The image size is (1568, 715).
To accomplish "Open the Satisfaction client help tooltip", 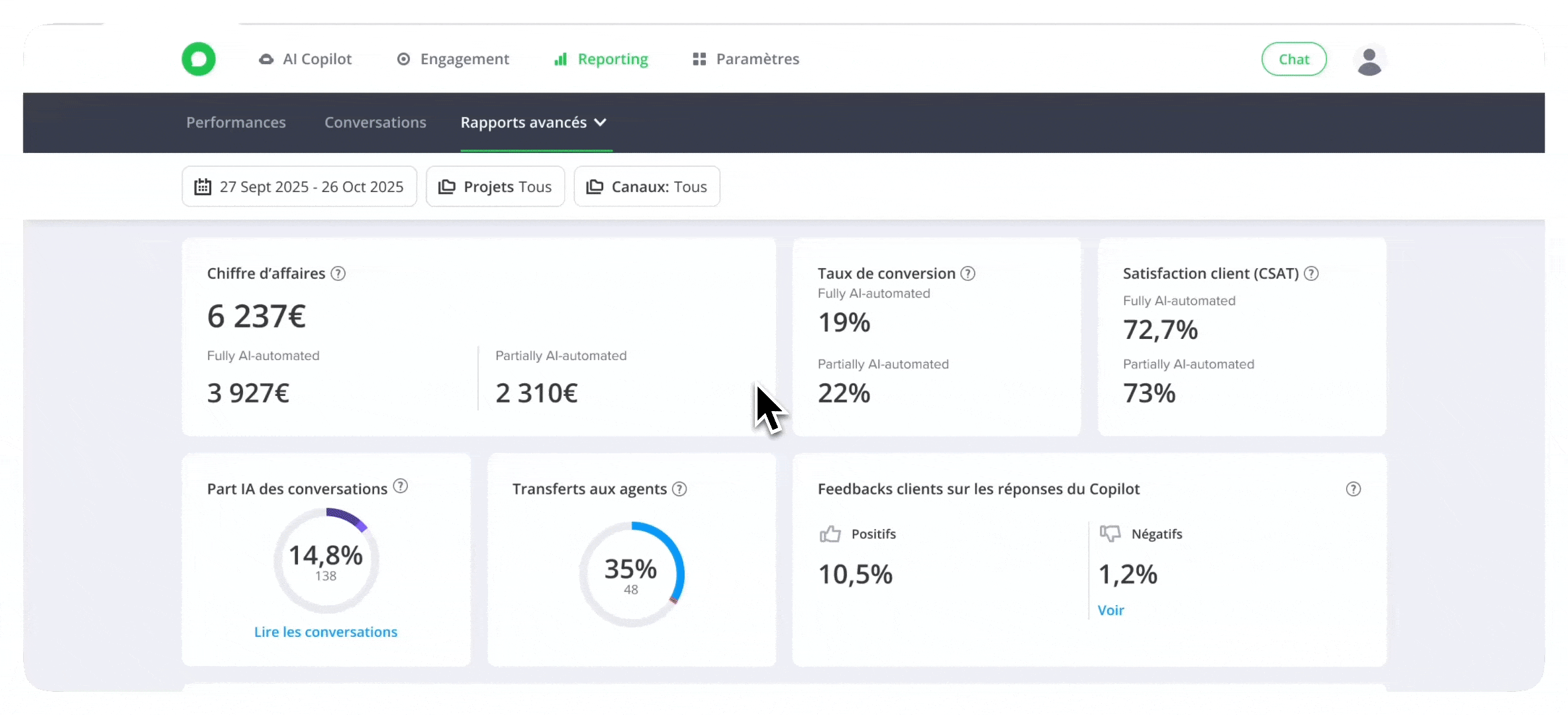I will (1312, 273).
